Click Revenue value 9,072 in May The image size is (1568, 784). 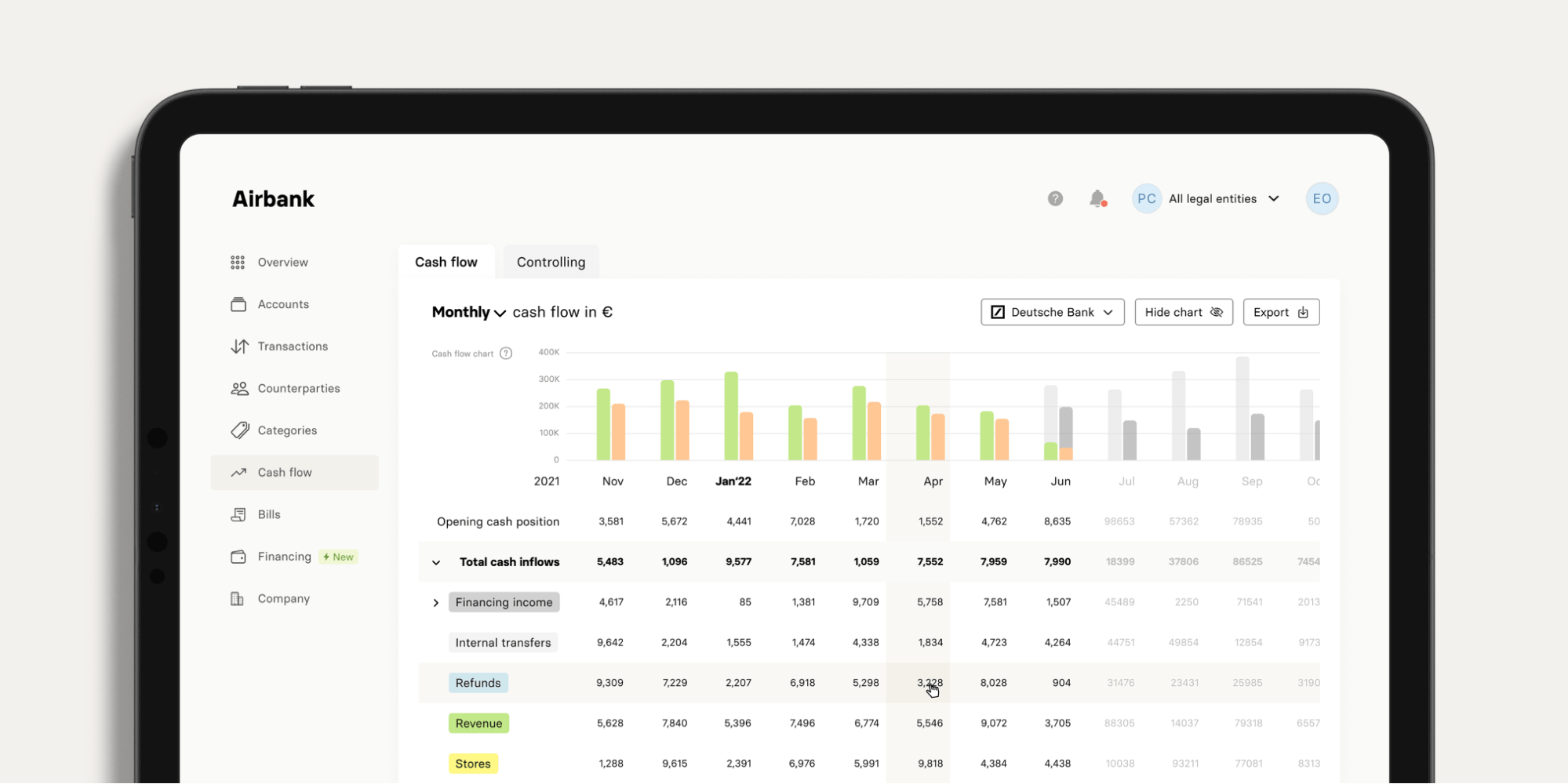(993, 724)
